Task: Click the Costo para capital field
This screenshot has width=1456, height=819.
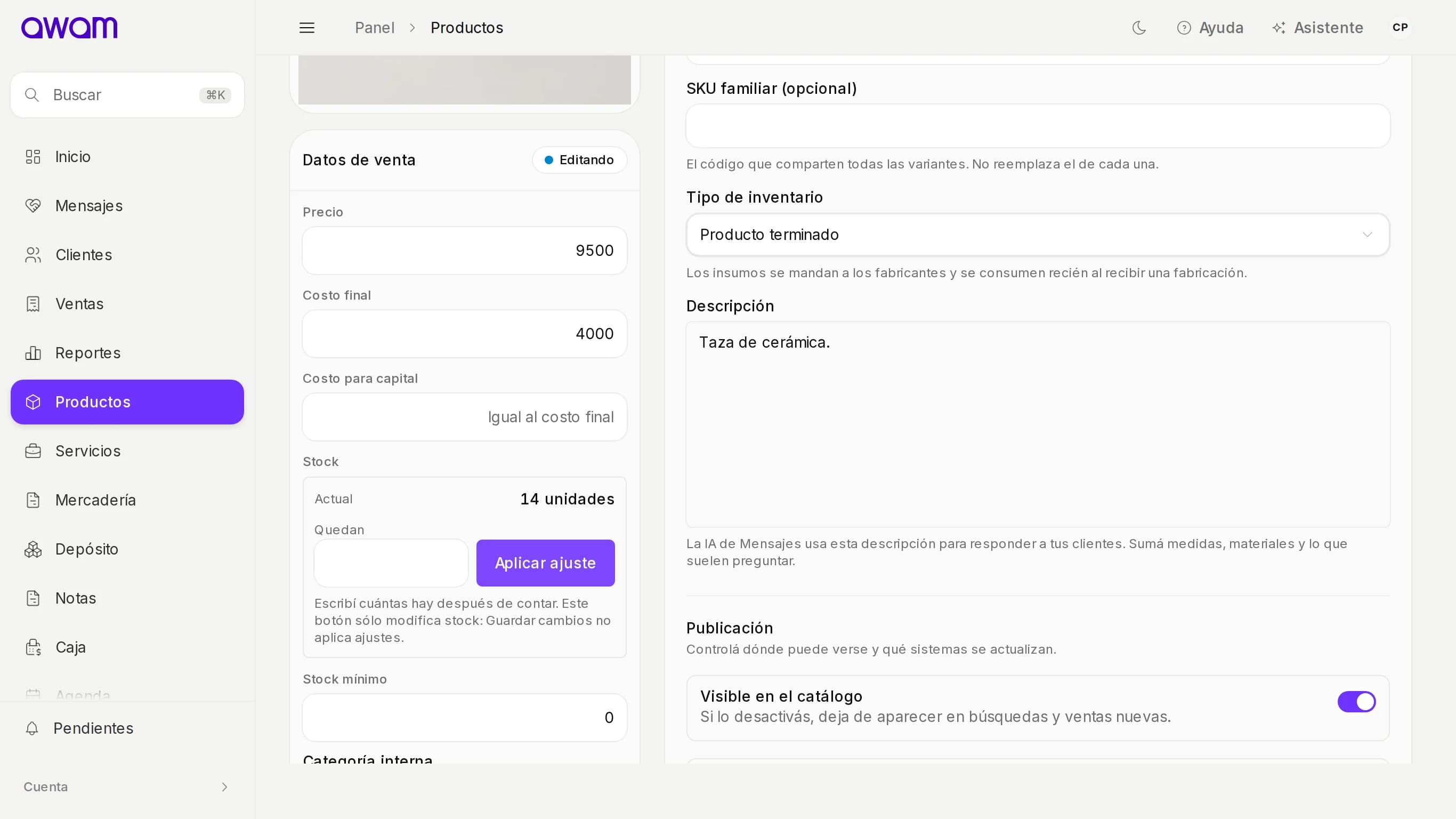Action: pyautogui.click(x=465, y=417)
